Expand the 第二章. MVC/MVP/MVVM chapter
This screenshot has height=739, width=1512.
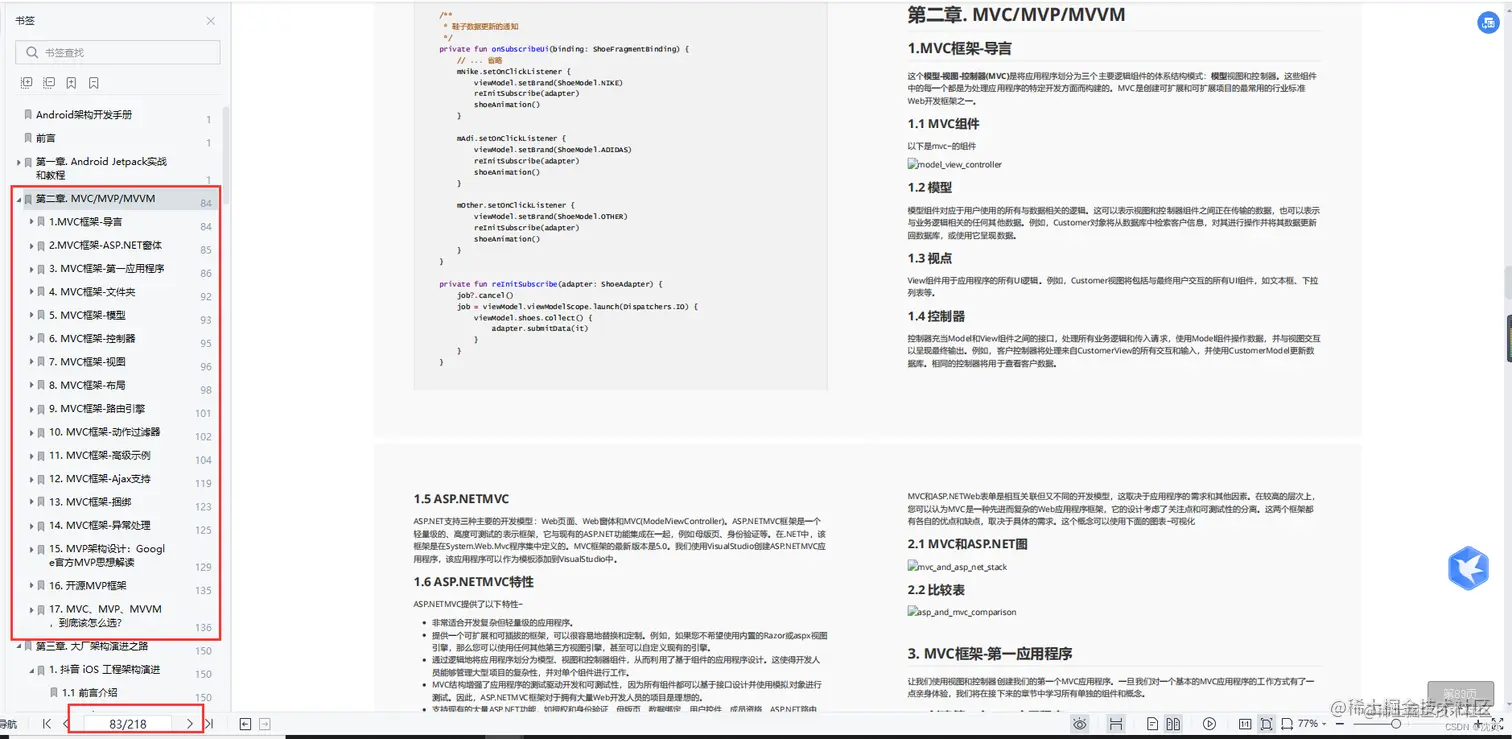[18, 198]
